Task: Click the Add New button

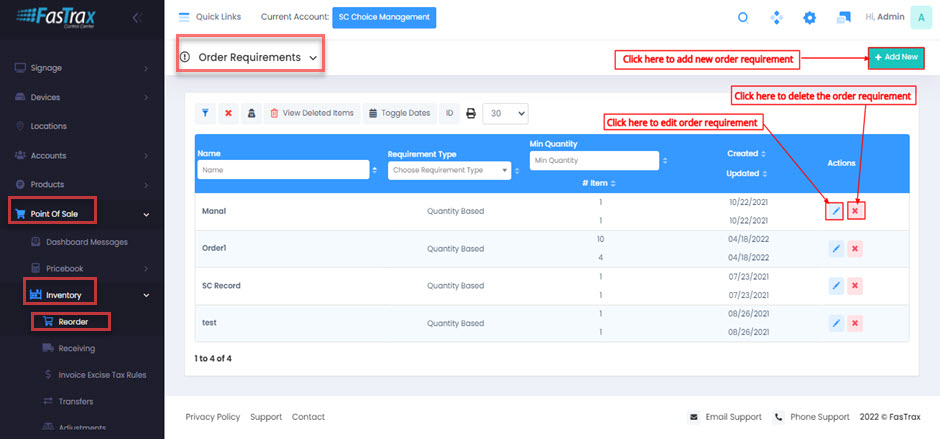Action: 895,58
